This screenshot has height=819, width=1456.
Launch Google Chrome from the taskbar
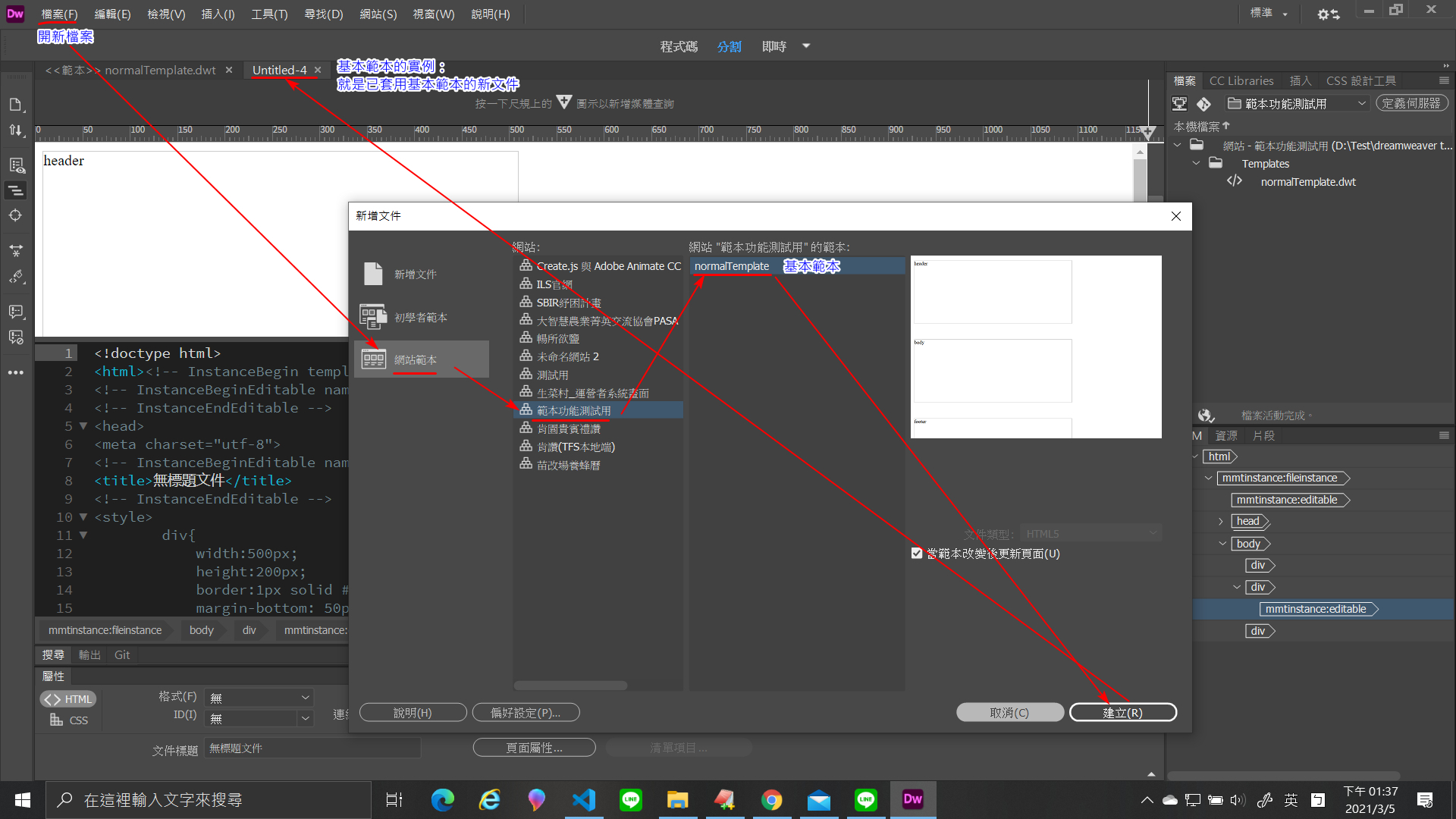(x=772, y=799)
